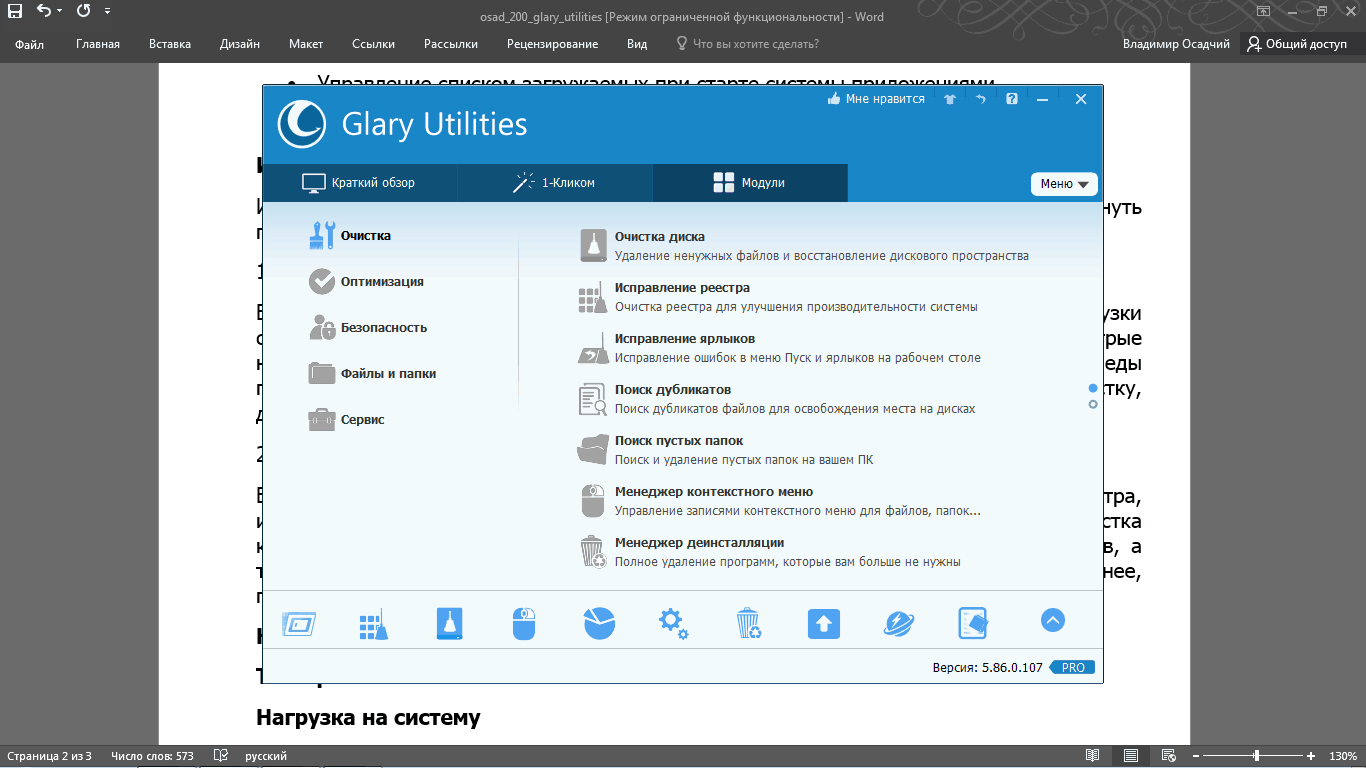Click the 'Версия: 5.86.0.107' text
The image size is (1366, 768).
coord(988,667)
